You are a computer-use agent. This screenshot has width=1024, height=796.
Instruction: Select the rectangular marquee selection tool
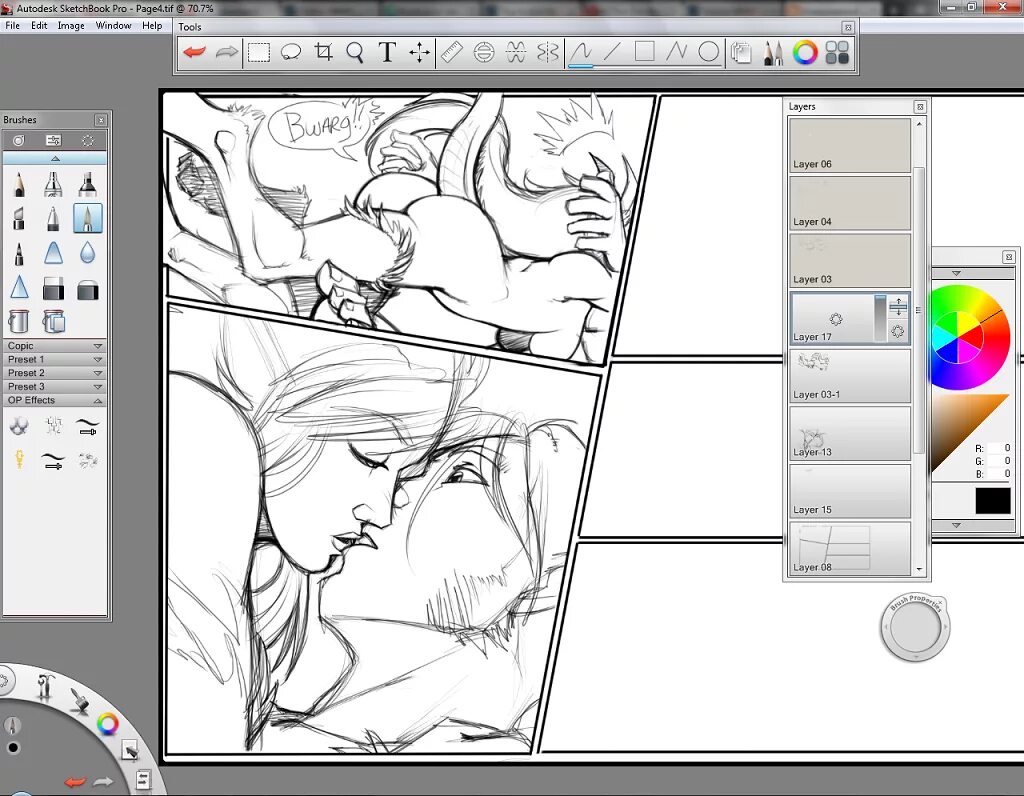point(259,53)
